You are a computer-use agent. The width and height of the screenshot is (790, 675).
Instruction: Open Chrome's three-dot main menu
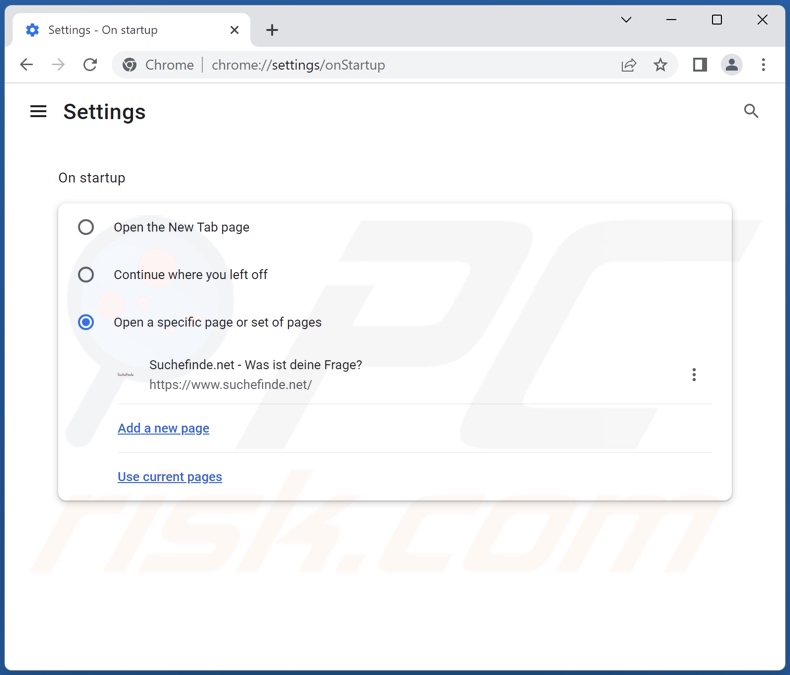(763, 65)
